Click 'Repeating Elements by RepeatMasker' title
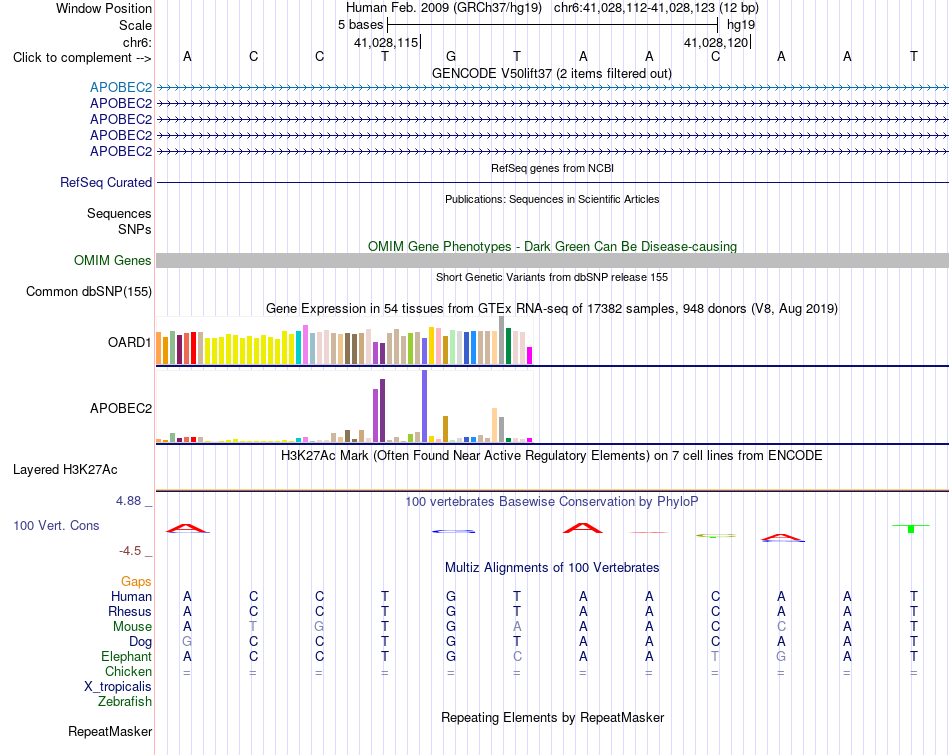 pyautogui.click(x=552, y=717)
